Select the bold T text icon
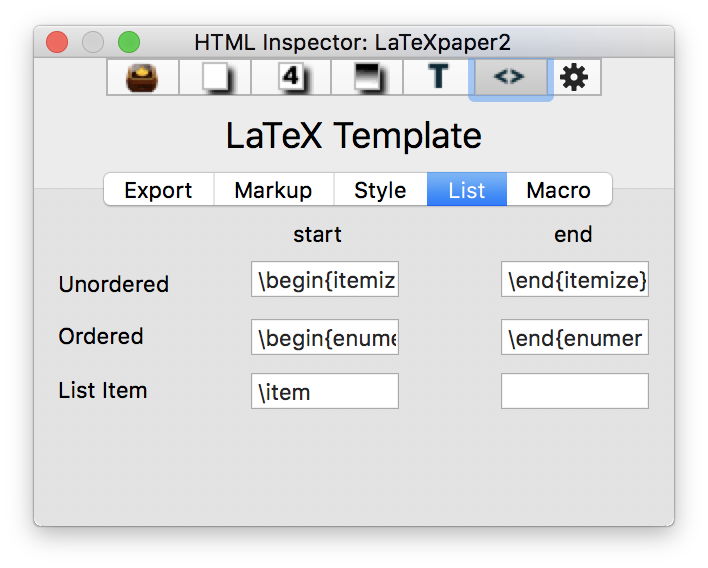The width and height of the screenshot is (708, 568). pos(438,78)
